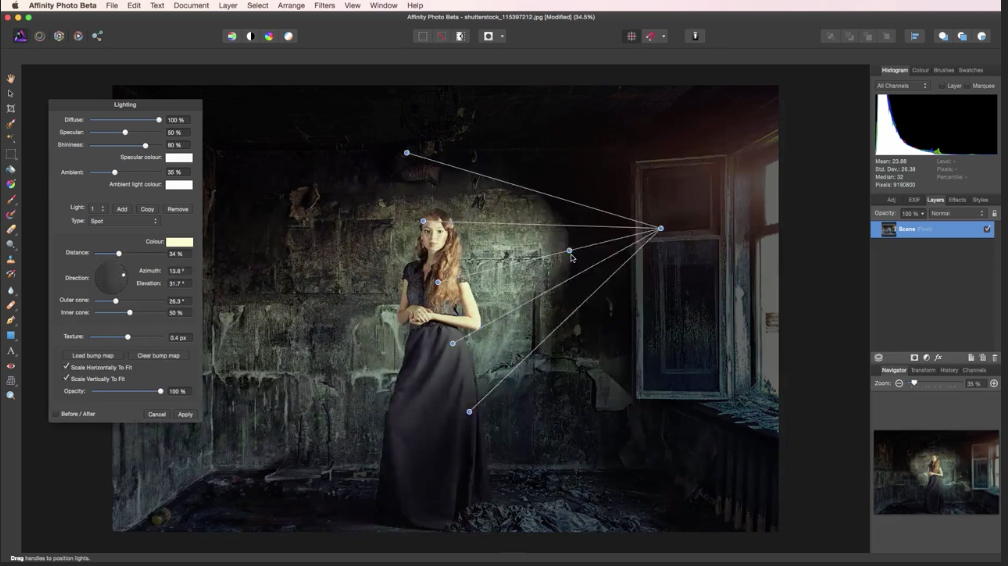1008x566 pixels.
Task: Cancel the Lighting dialog
Action: (157, 414)
